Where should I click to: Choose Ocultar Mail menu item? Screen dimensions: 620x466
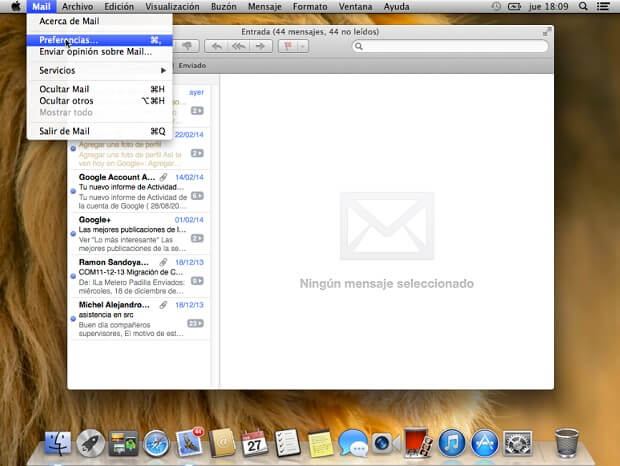(x=100, y=89)
